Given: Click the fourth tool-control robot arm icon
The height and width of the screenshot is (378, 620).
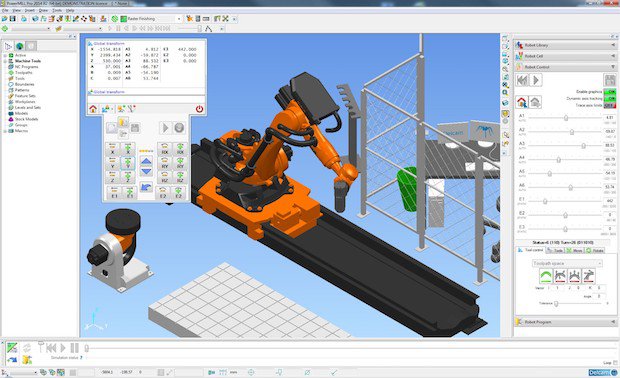Looking at the screenshot, I should click(589, 276).
